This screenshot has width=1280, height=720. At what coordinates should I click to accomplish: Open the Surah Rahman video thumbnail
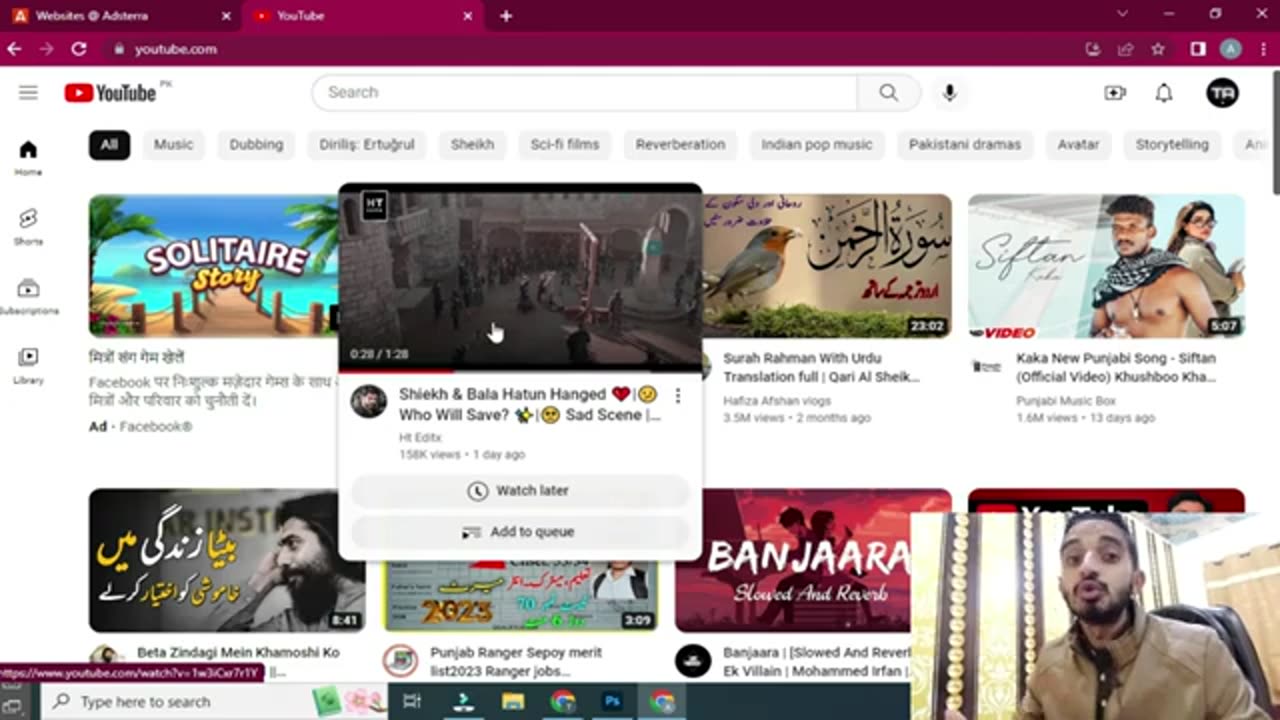pos(827,266)
